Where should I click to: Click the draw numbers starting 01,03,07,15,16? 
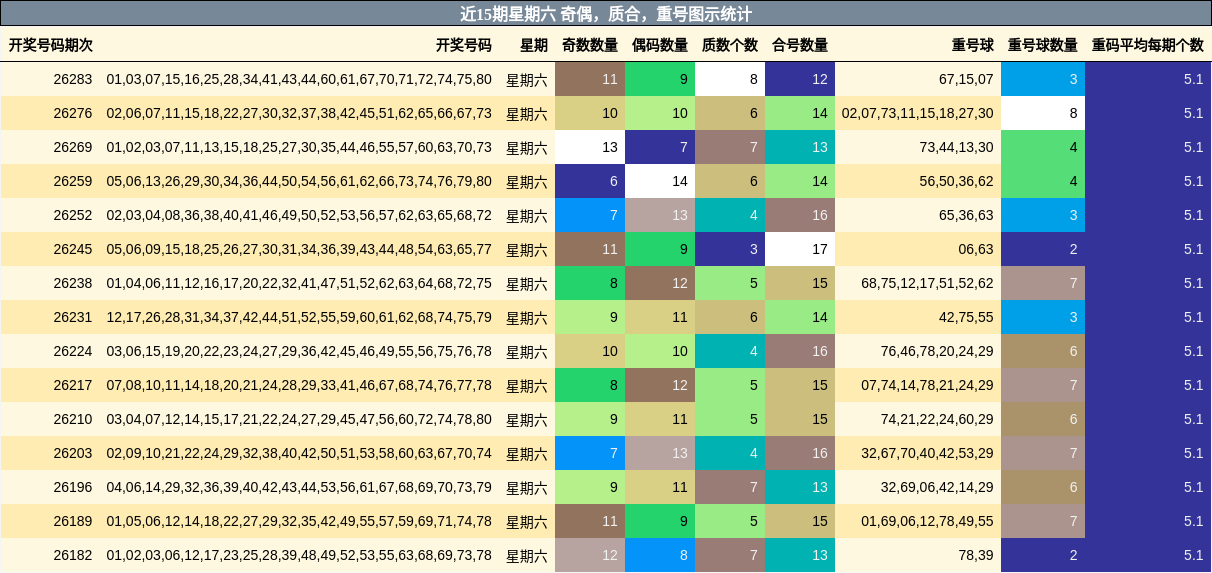pos(299,79)
